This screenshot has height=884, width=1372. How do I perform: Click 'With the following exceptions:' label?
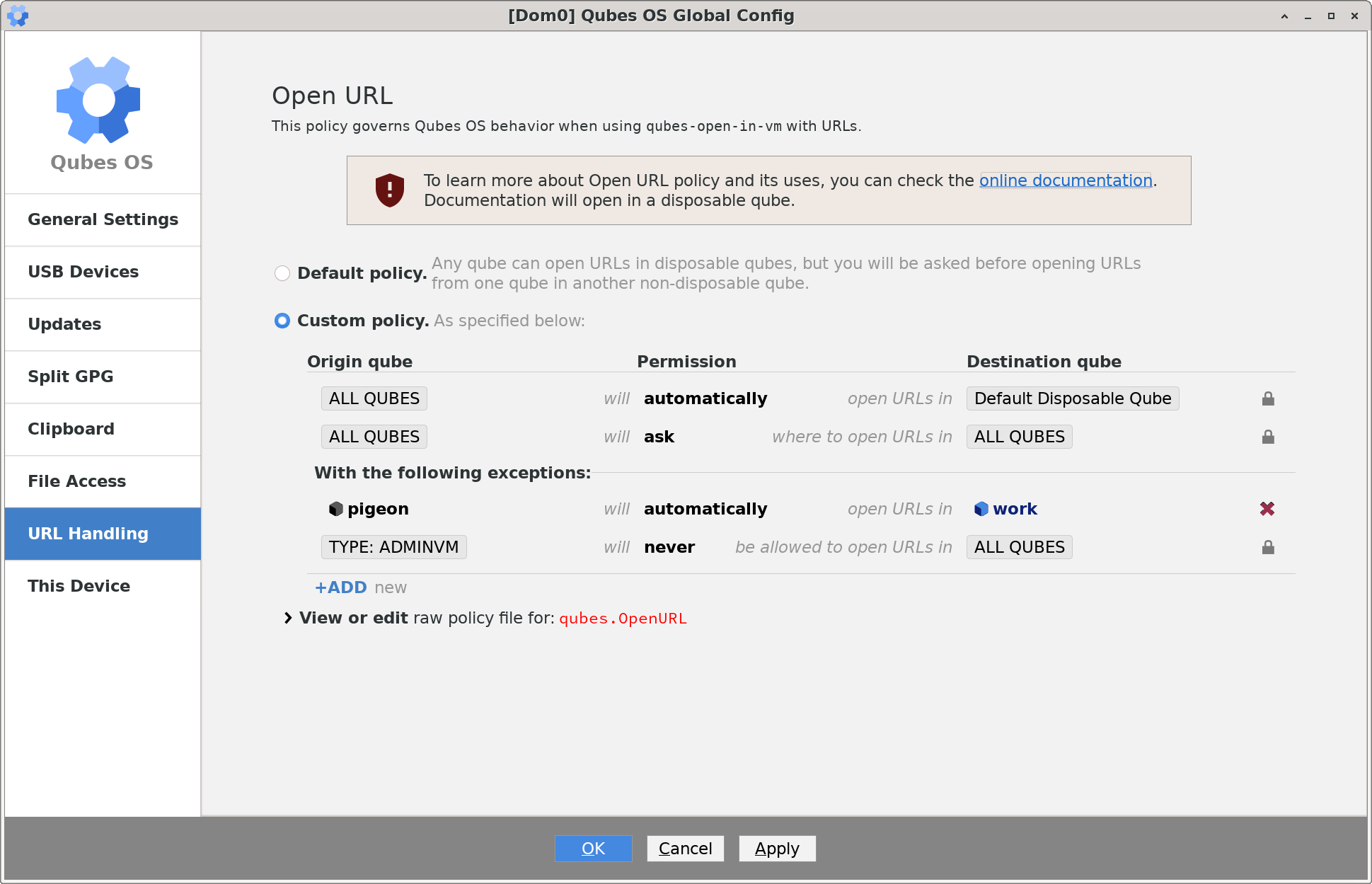452,473
